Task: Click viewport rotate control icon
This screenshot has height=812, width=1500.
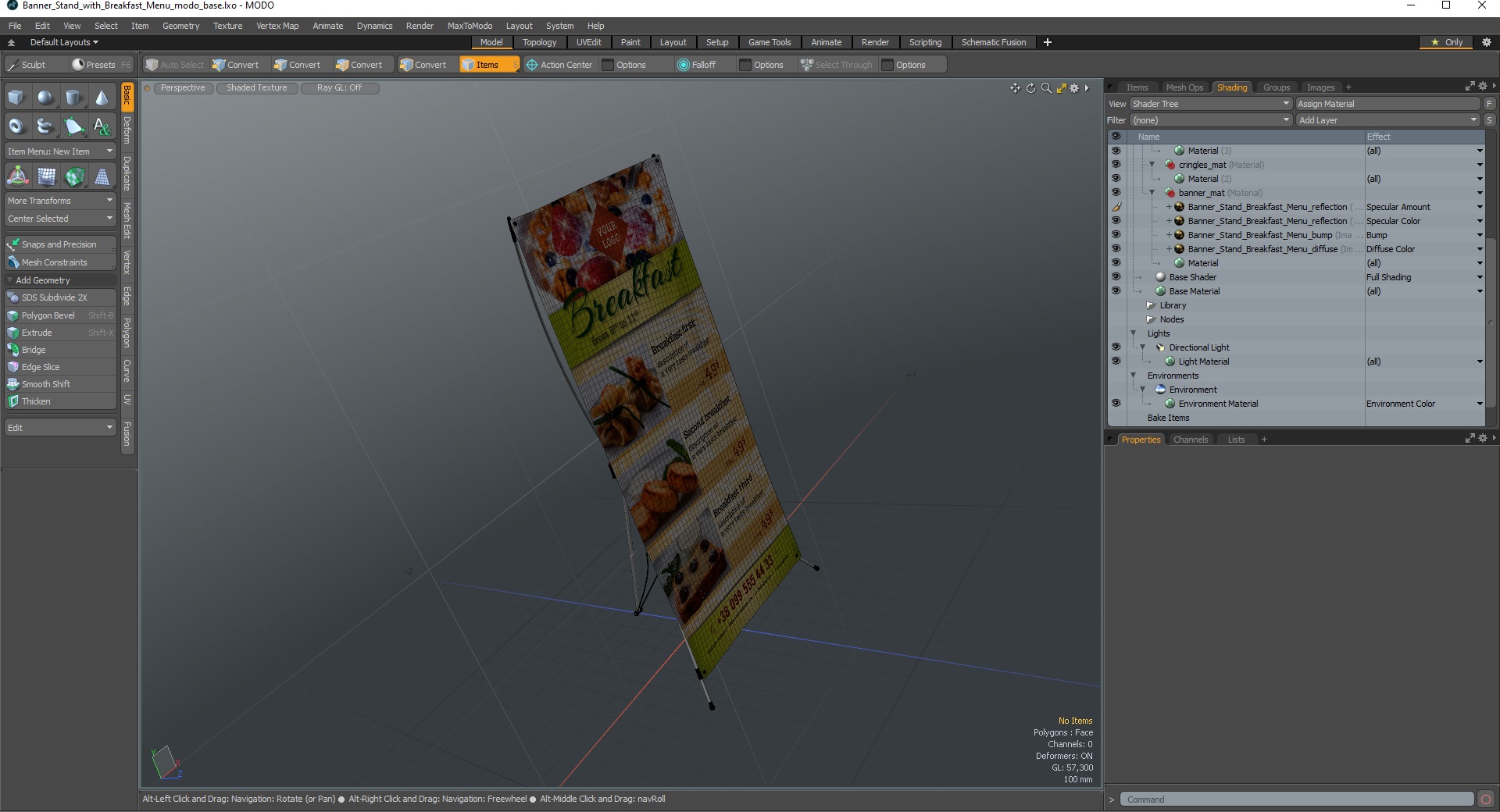Action: [x=1030, y=88]
